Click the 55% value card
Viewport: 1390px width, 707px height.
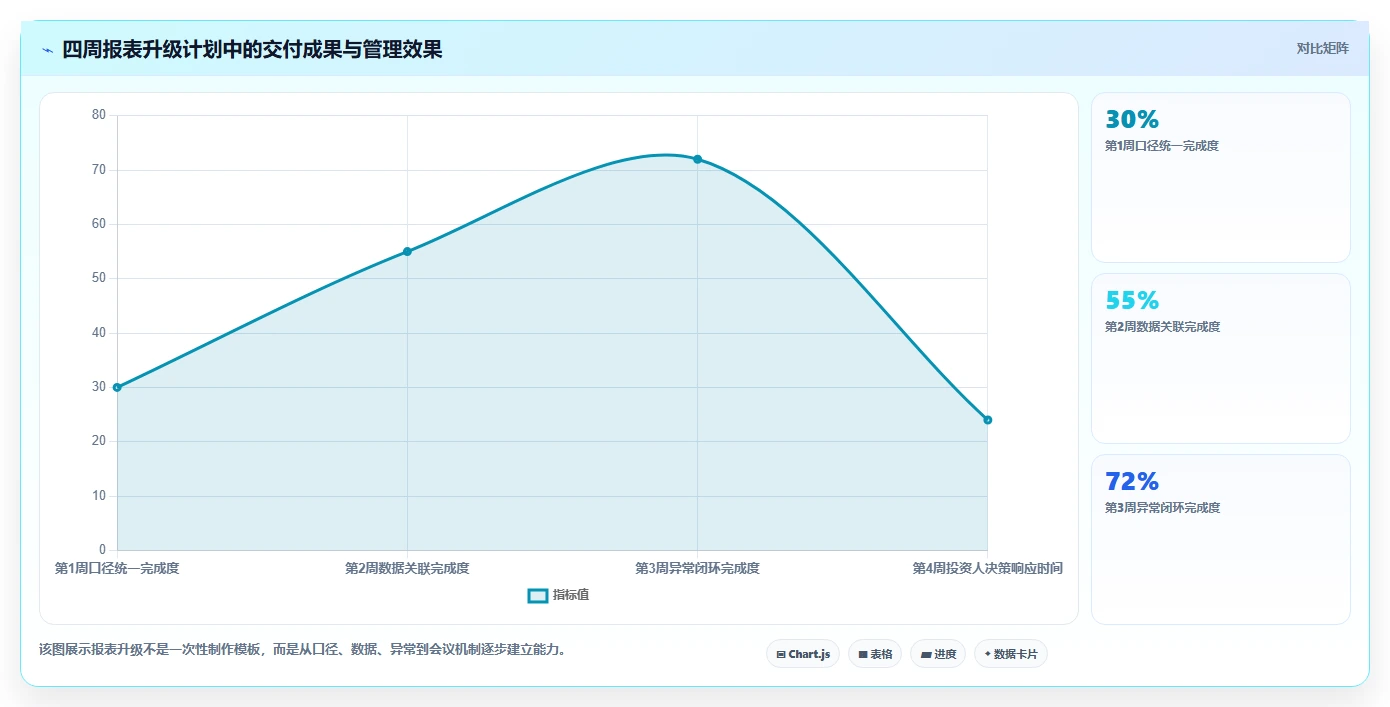(1221, 358)
